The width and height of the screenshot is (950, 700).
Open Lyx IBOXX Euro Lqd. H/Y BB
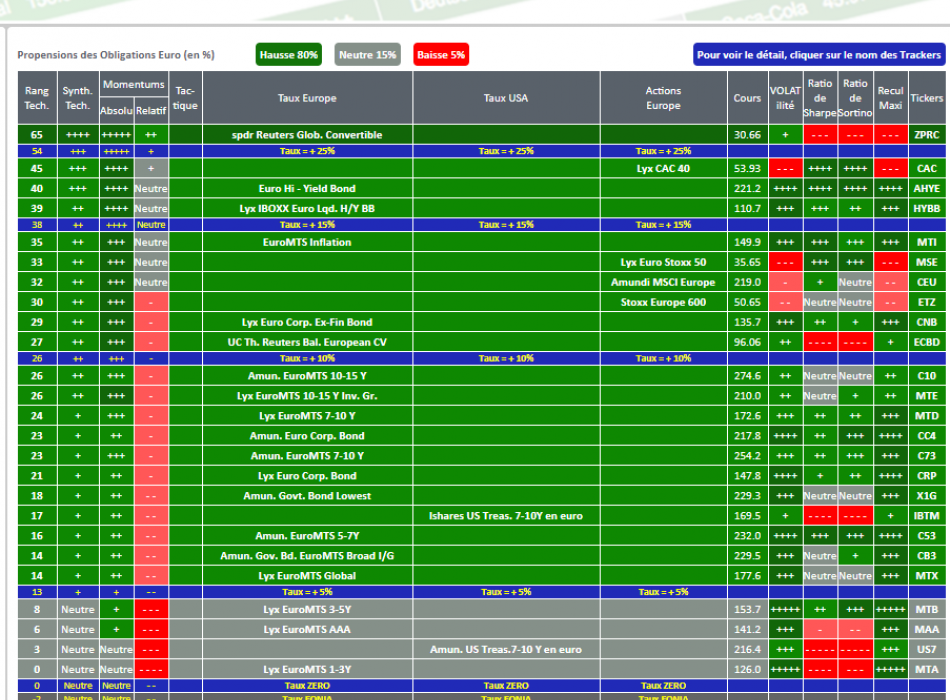point(307,208)
